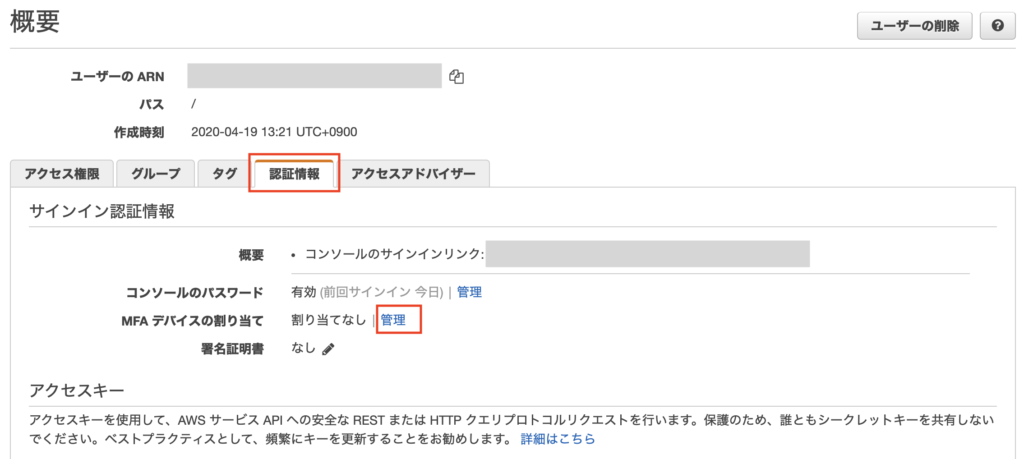Click the アクセスキー section heading
This screenshot has width=1024, height=459.
coord(76,390)
